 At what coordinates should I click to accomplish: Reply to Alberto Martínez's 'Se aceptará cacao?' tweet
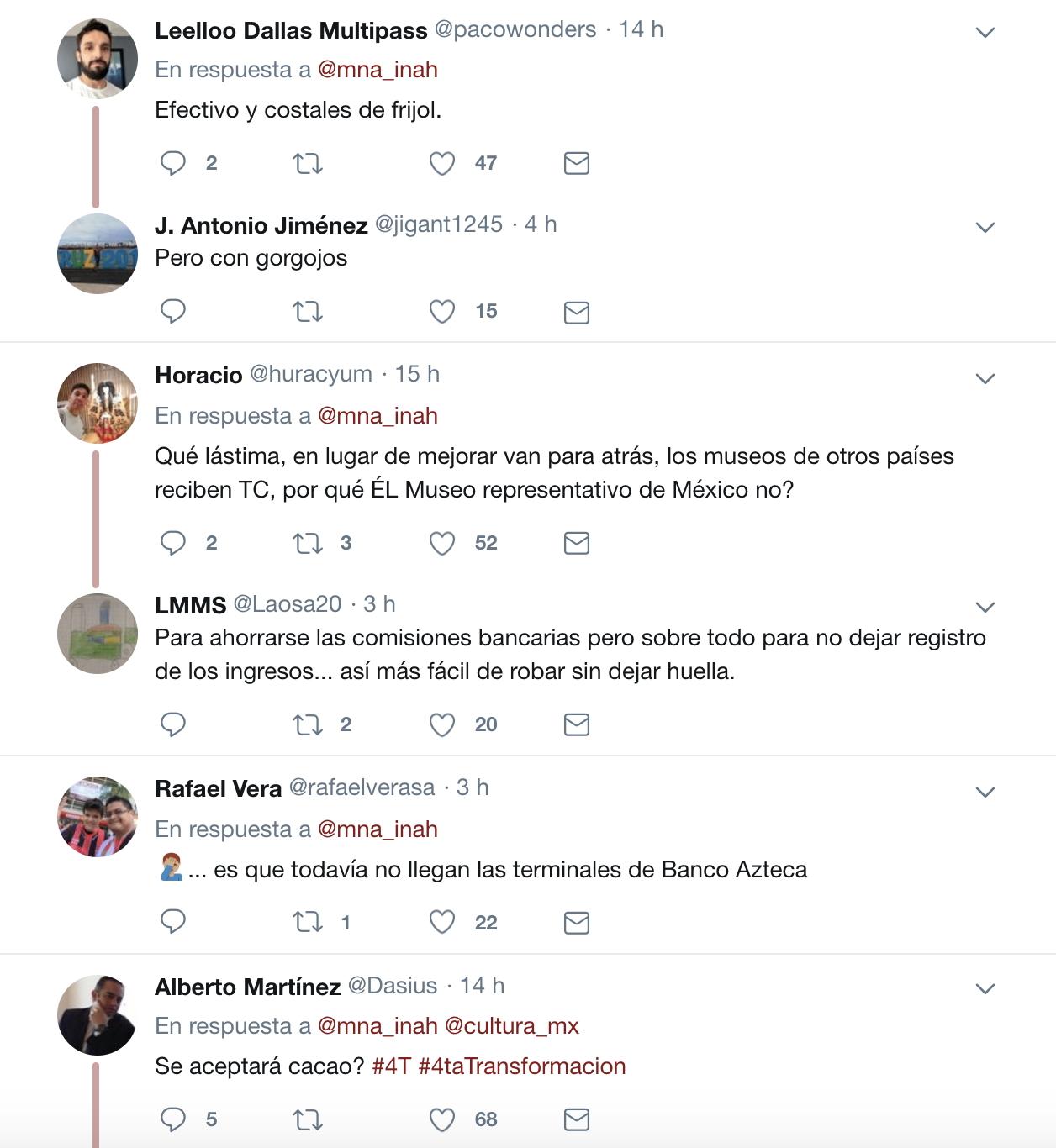pos(173,1119)
